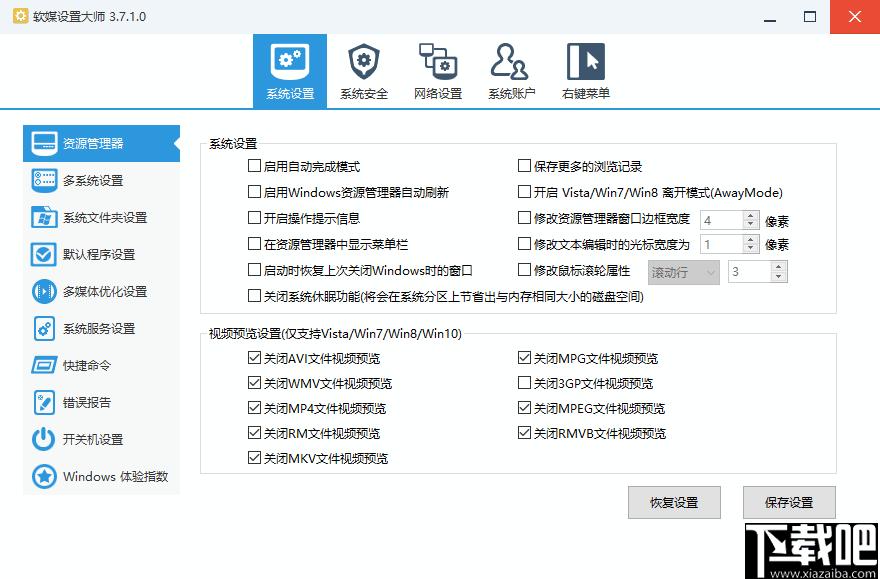This screenshot has width=880, height=579.
Task: Open the 右键菜单 cursor icon
Action: [585, 61]
